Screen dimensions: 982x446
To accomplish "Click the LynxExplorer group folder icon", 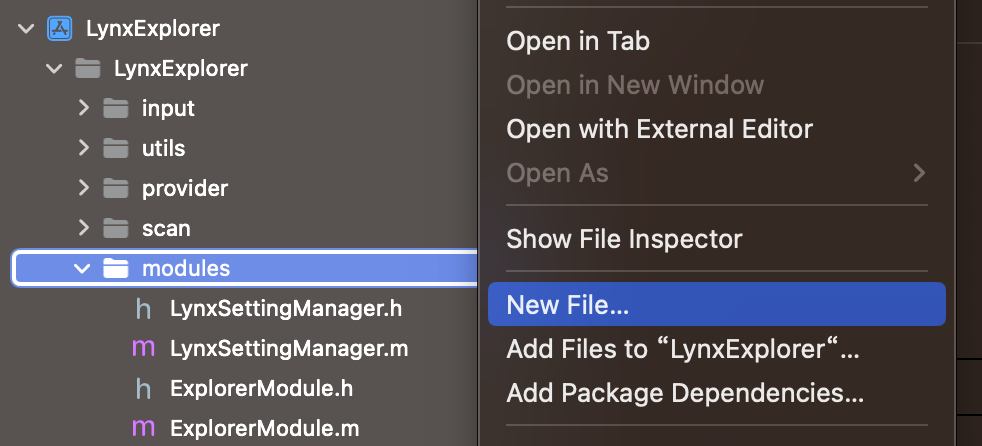I will [88, 68].
